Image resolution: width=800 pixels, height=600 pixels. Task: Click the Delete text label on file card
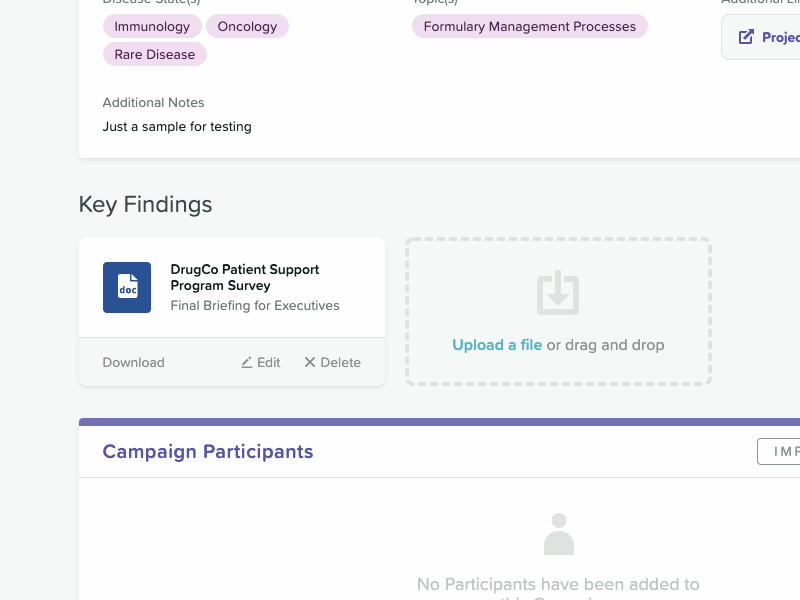pos(341,362)
